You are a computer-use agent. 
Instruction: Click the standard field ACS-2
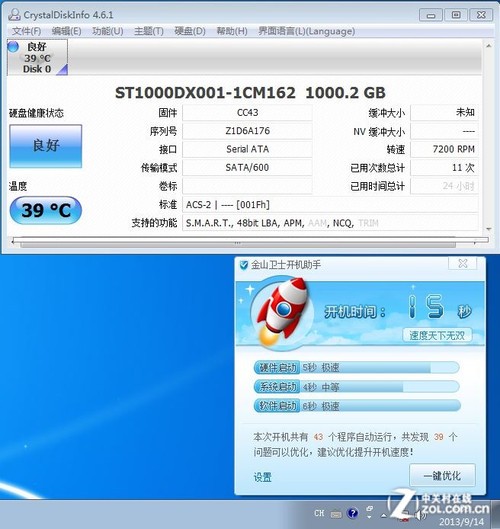pos(330,204)
